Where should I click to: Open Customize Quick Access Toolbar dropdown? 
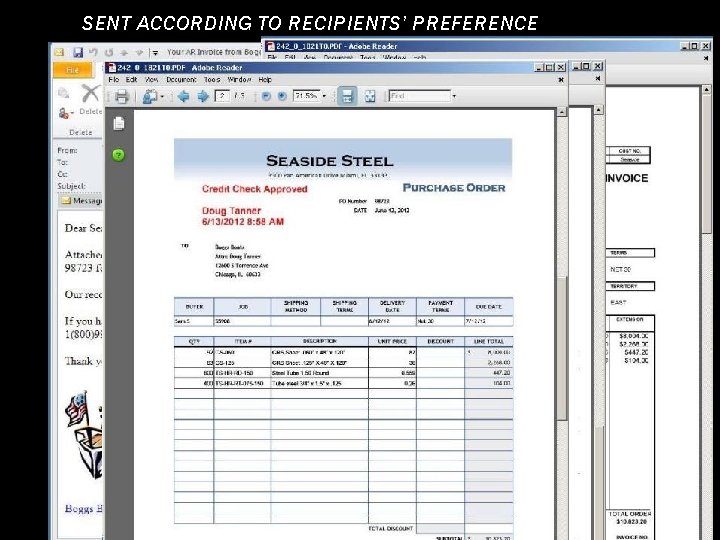pos(155,53)
